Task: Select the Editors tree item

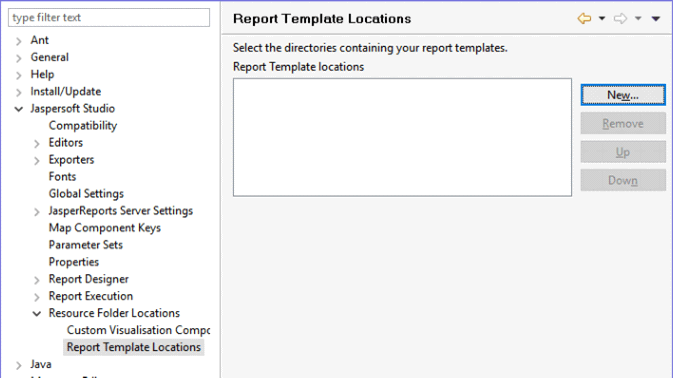Action: pyautogui.click(x=66, y=142)
